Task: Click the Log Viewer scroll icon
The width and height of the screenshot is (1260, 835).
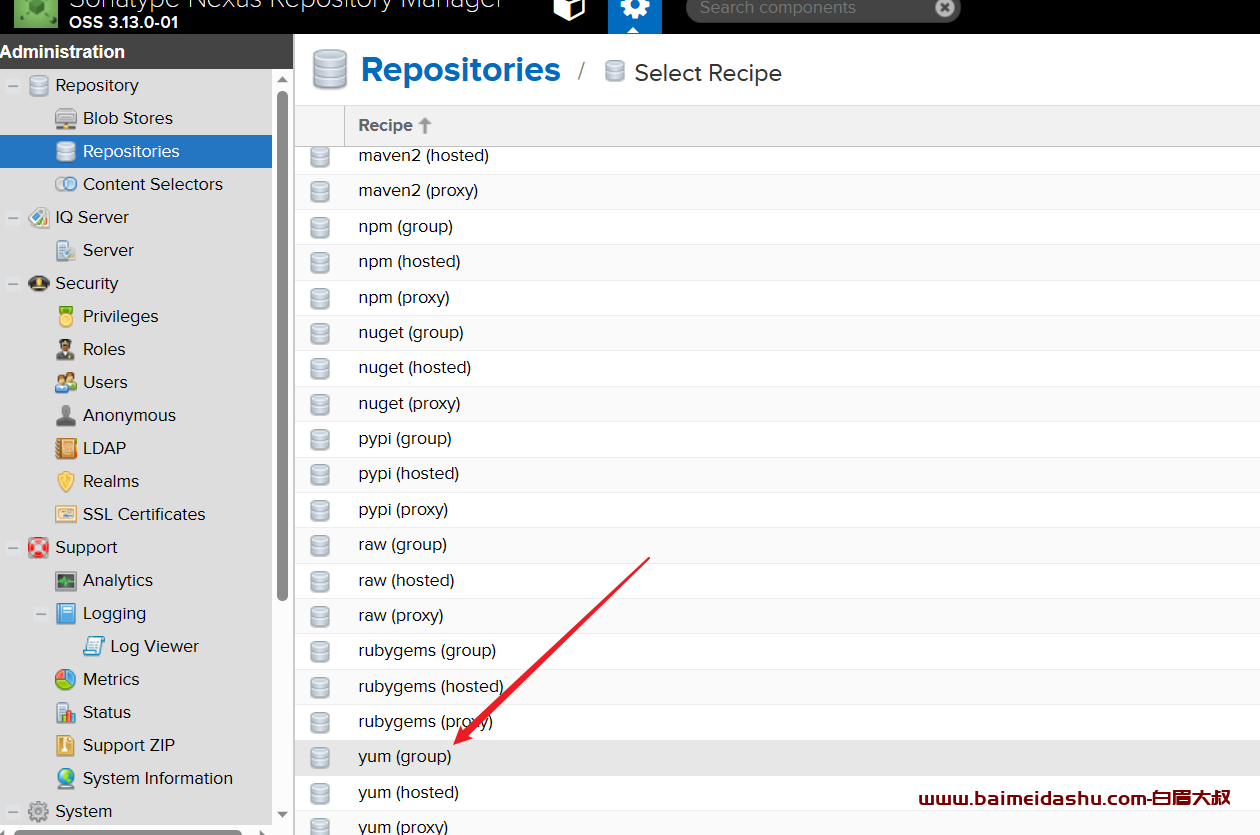Action: [x=94, y=646]
